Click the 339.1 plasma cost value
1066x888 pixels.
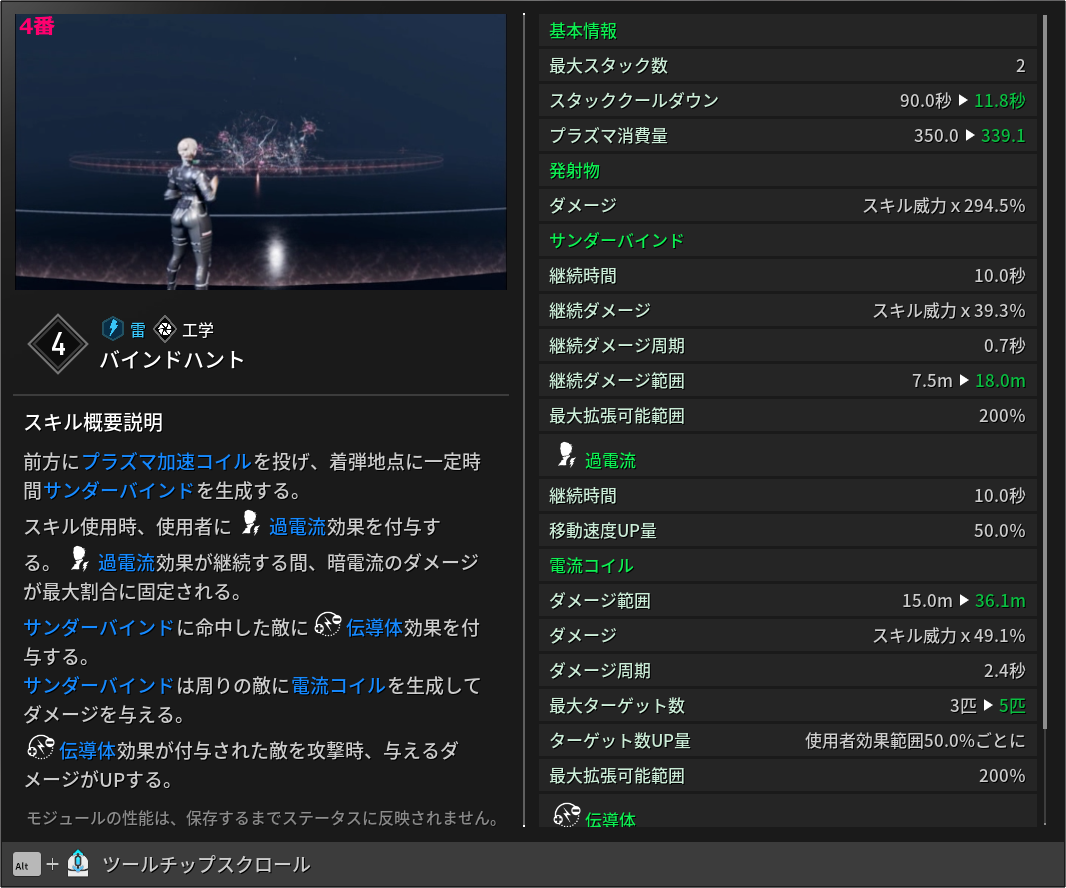1003,135
